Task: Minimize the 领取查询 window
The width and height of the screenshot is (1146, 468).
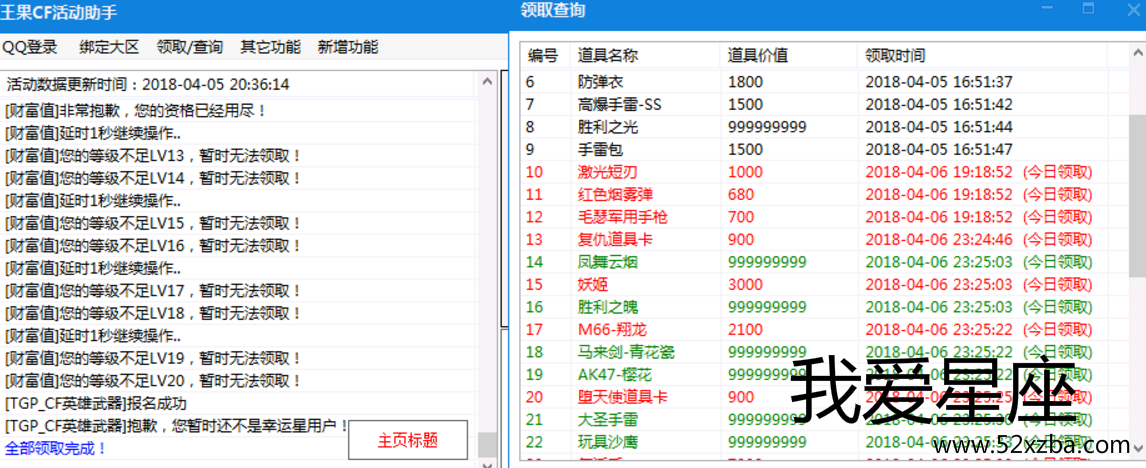Action: pyautogui.click(x=1048, y=8)
